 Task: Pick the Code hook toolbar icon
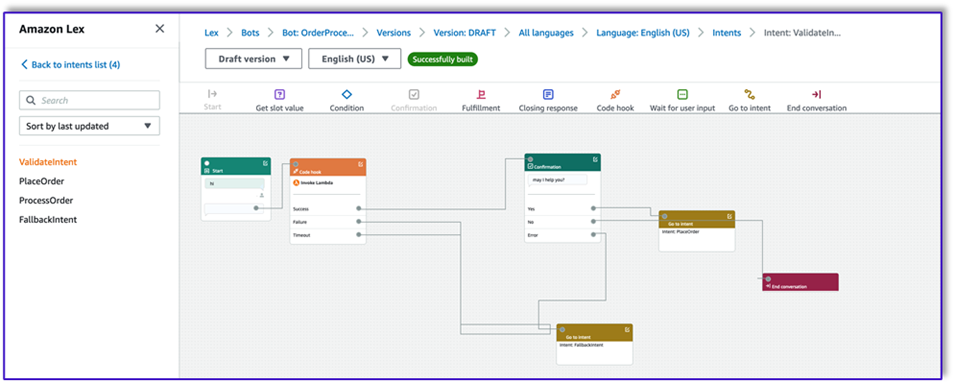615,94
